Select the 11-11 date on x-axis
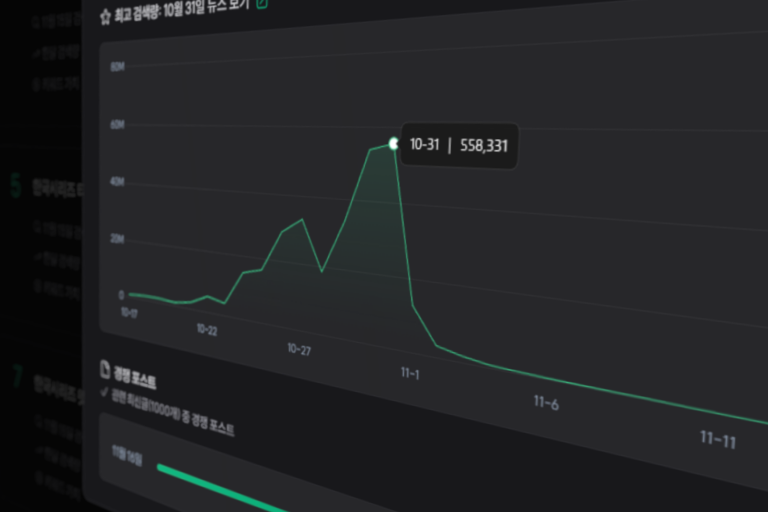This screenshot has height=512, width=768. click(718, 439)
